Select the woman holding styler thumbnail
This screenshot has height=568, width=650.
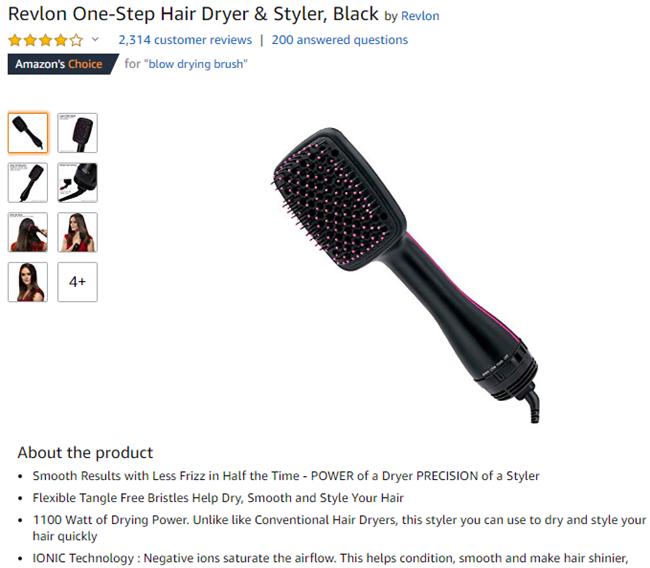(78, 232)
